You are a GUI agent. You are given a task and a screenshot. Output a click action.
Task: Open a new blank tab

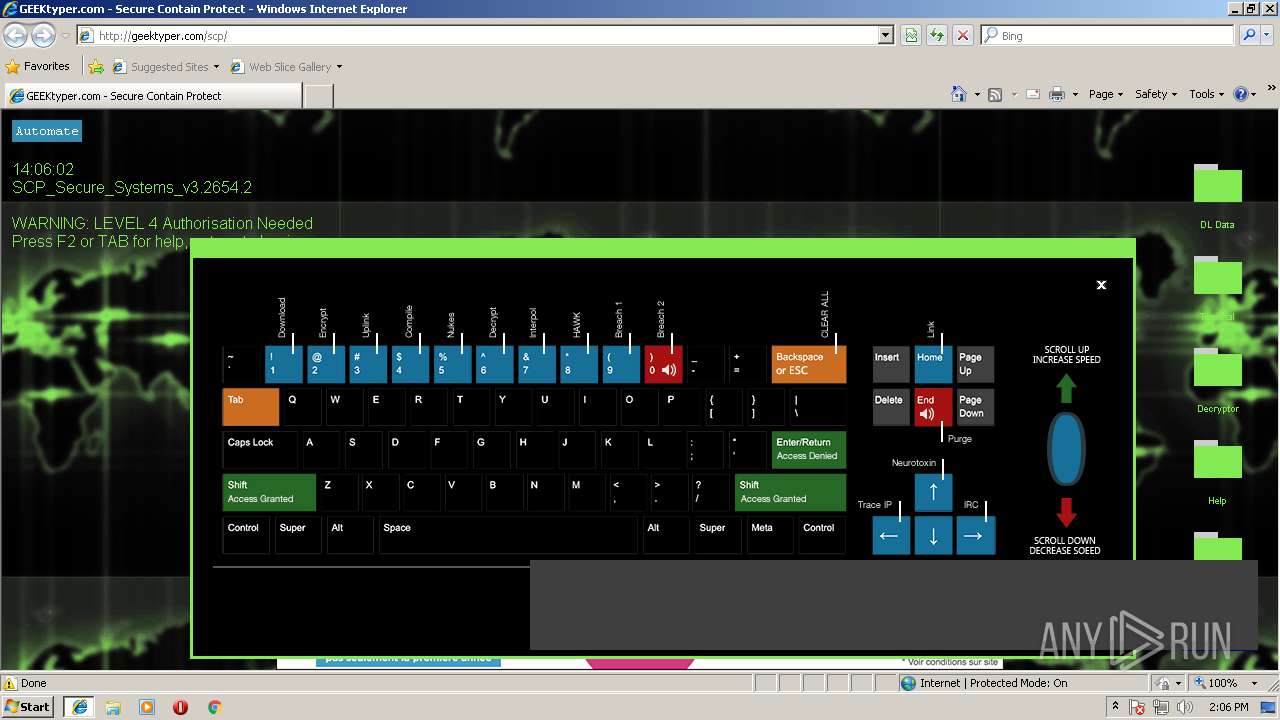pyautogui.click(x=318, y=96)
